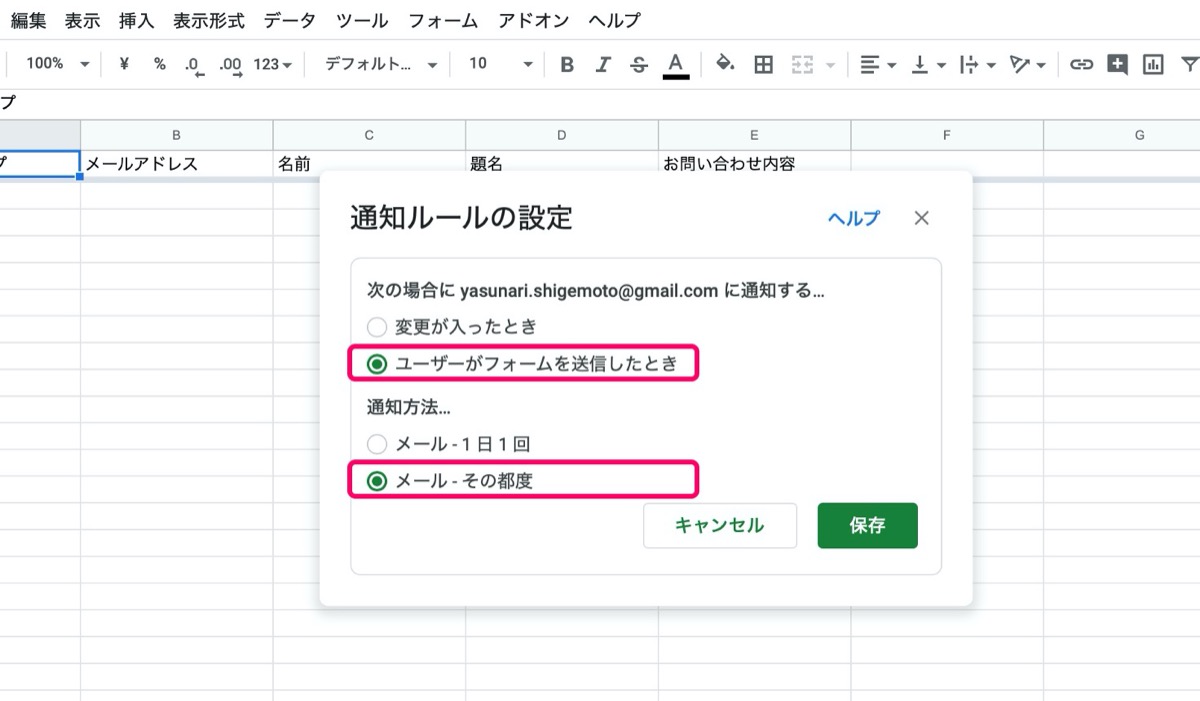This screenshot has width=1200, height=701.
Task: Decrease decimal places
Action: (x=194, y=65)
